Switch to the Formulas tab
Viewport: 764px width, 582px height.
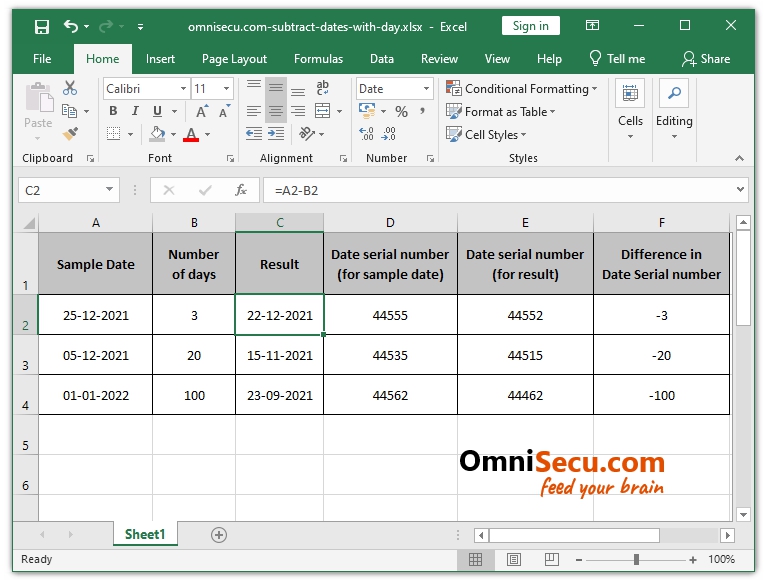[x=318, y=59]
